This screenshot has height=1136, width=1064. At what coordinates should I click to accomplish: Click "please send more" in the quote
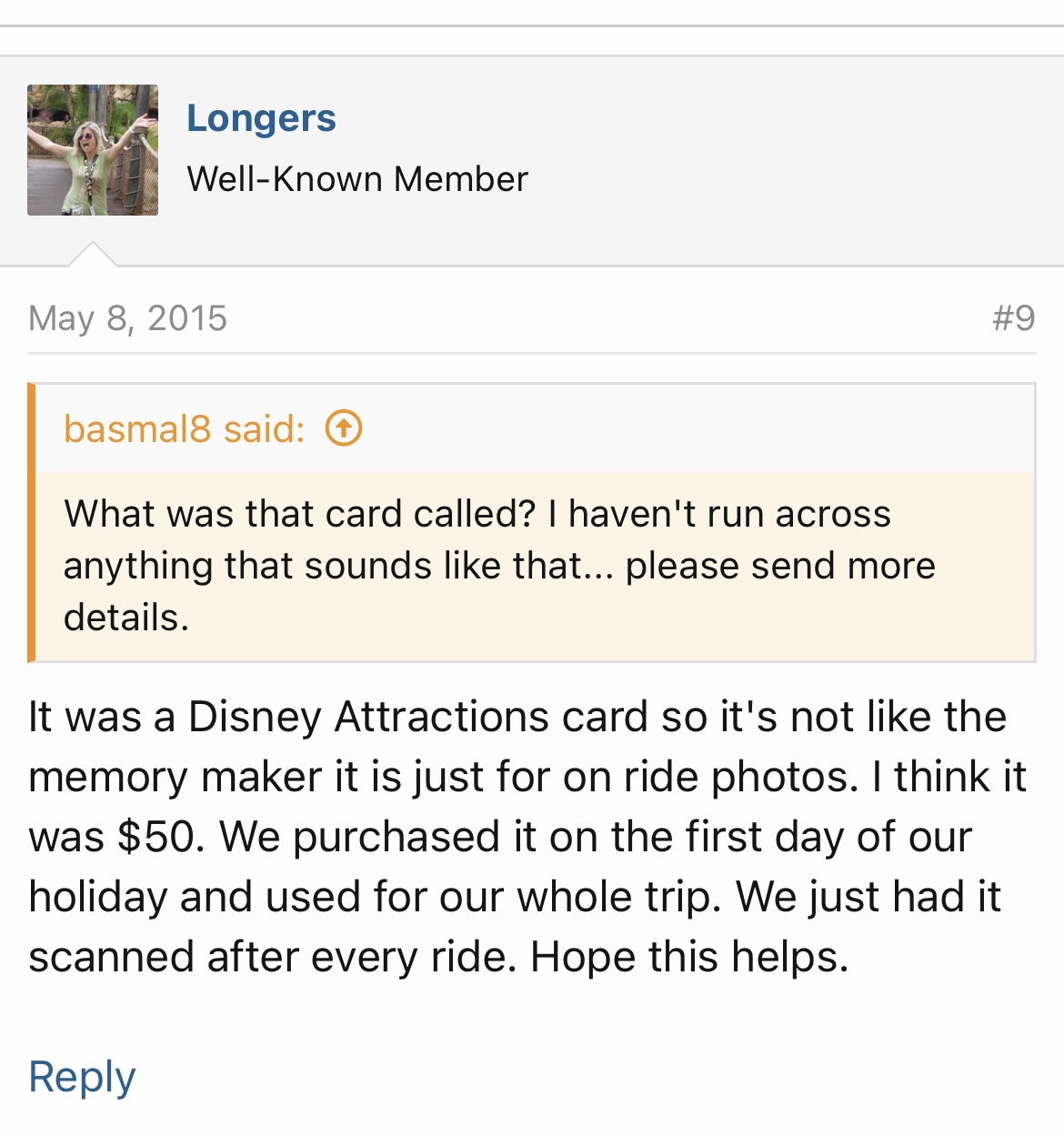pos(780,566)
